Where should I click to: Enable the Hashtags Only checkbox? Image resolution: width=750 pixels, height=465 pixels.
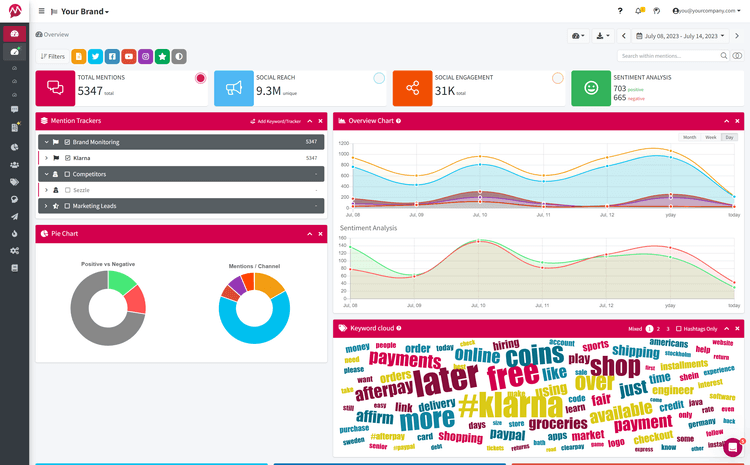tap(679, 329)
